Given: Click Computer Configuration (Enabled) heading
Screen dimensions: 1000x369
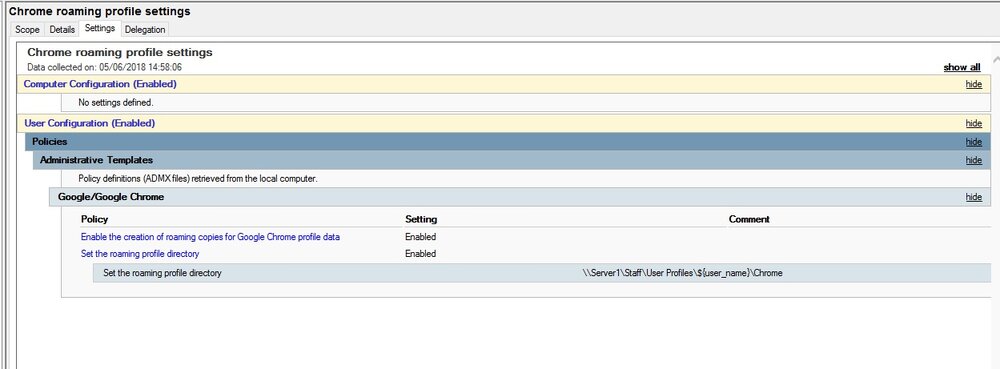Looking at the screenshot, I should (x=100, y=84).
